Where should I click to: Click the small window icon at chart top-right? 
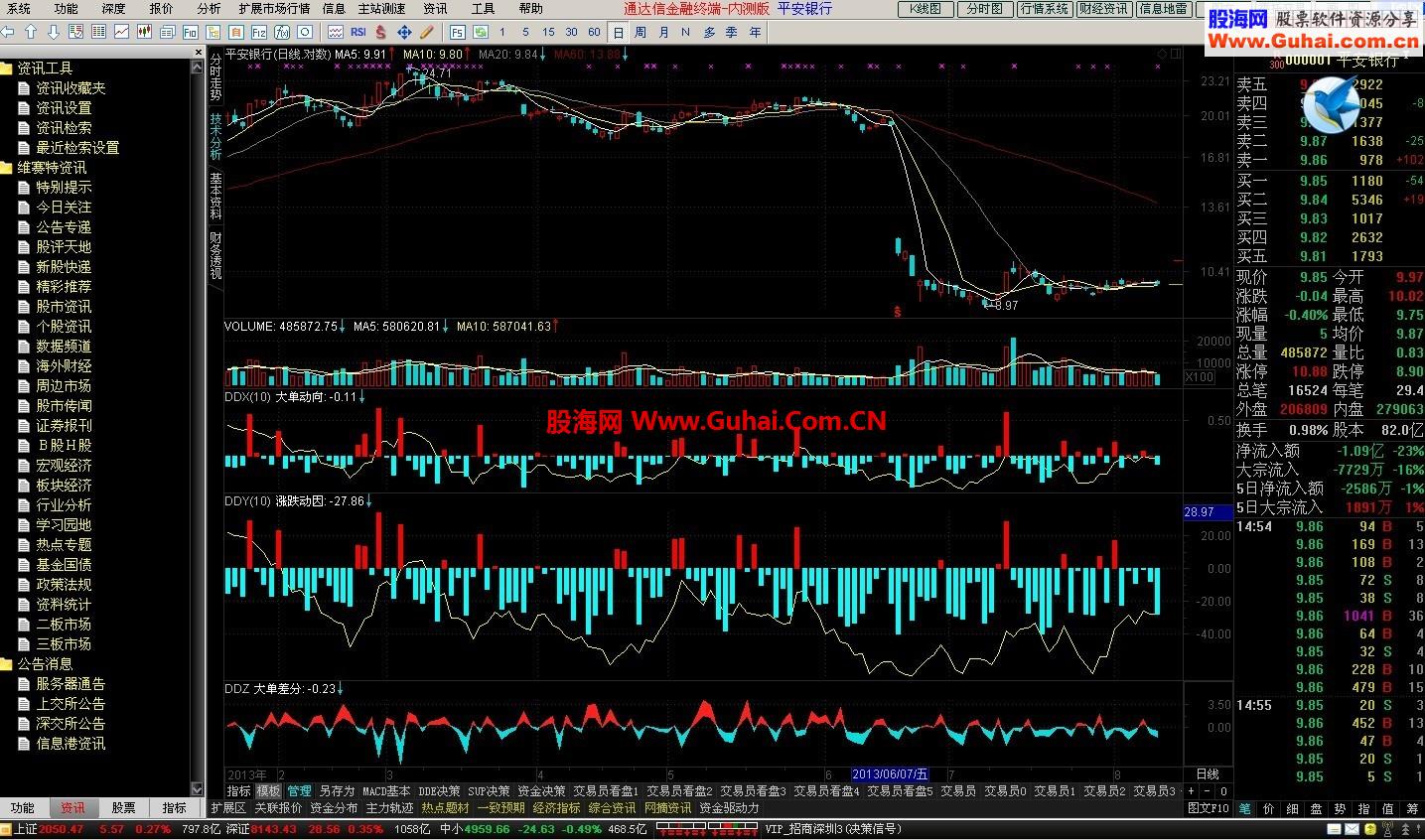tap(1176, 54)
